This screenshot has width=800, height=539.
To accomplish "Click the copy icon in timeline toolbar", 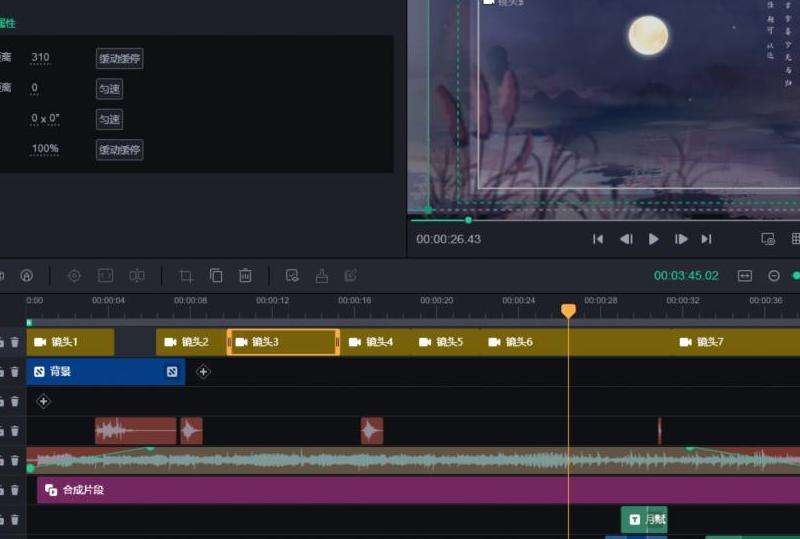I will point(216,276).
